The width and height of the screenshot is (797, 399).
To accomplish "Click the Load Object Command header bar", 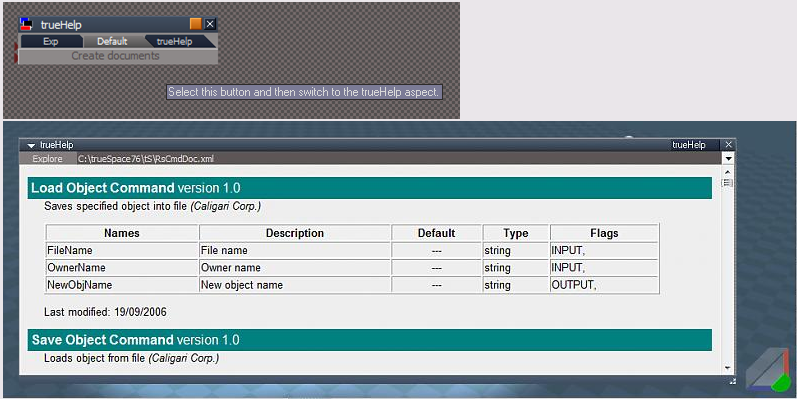I will point(370,188).
